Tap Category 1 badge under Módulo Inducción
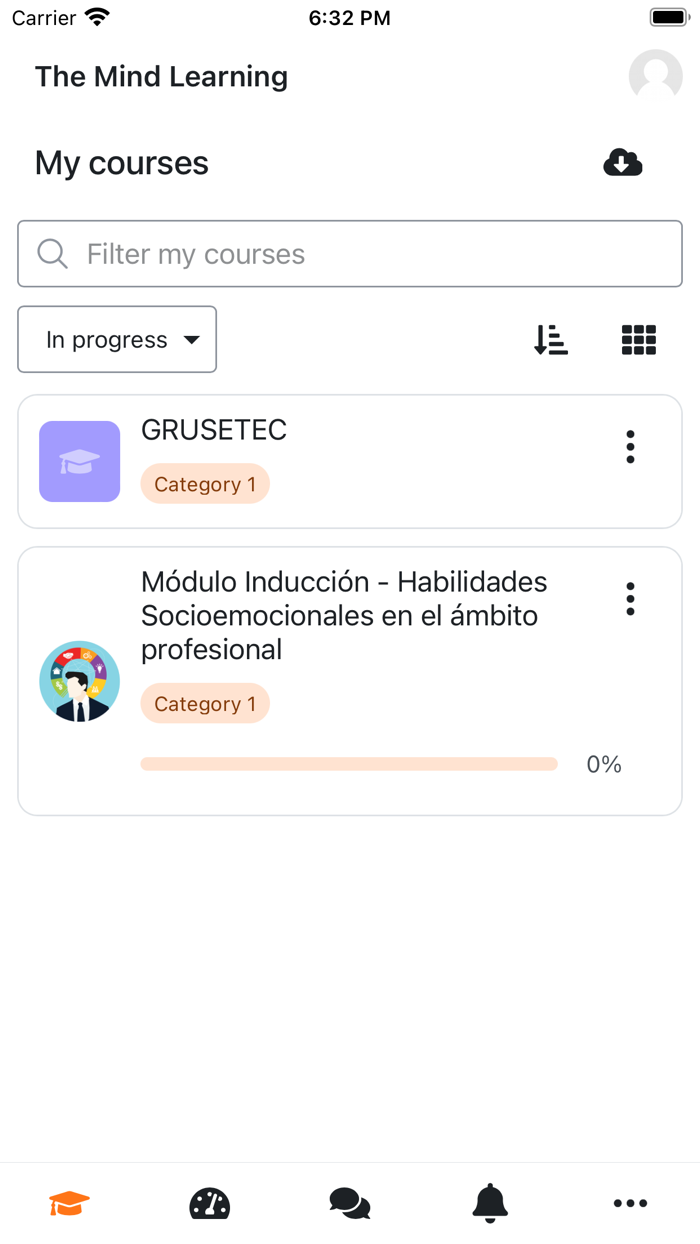Image resolution: width=700 pixels, height=1244 pixels. click(x=205, y=704)
